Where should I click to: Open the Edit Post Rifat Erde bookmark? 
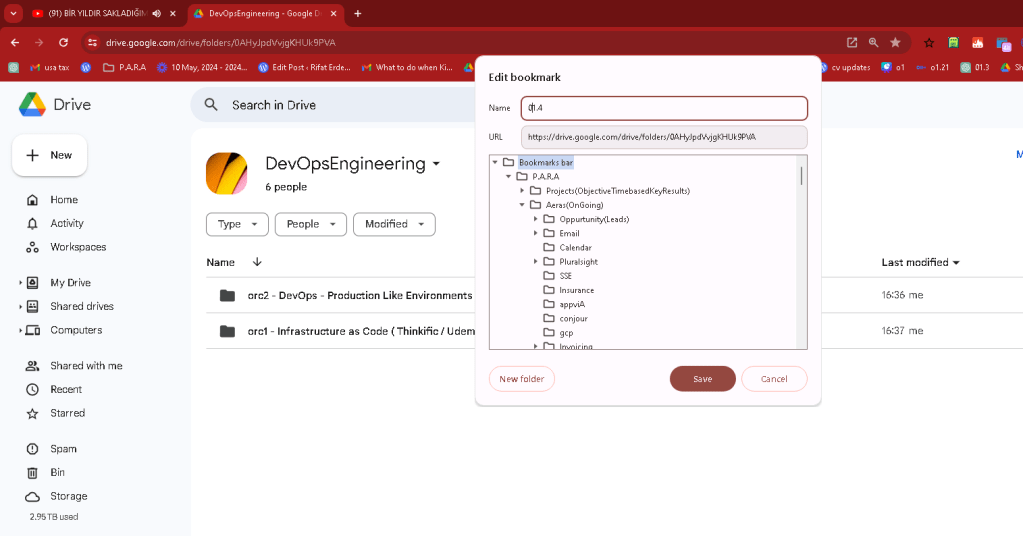pyautogui.click(x=305, y=67)
